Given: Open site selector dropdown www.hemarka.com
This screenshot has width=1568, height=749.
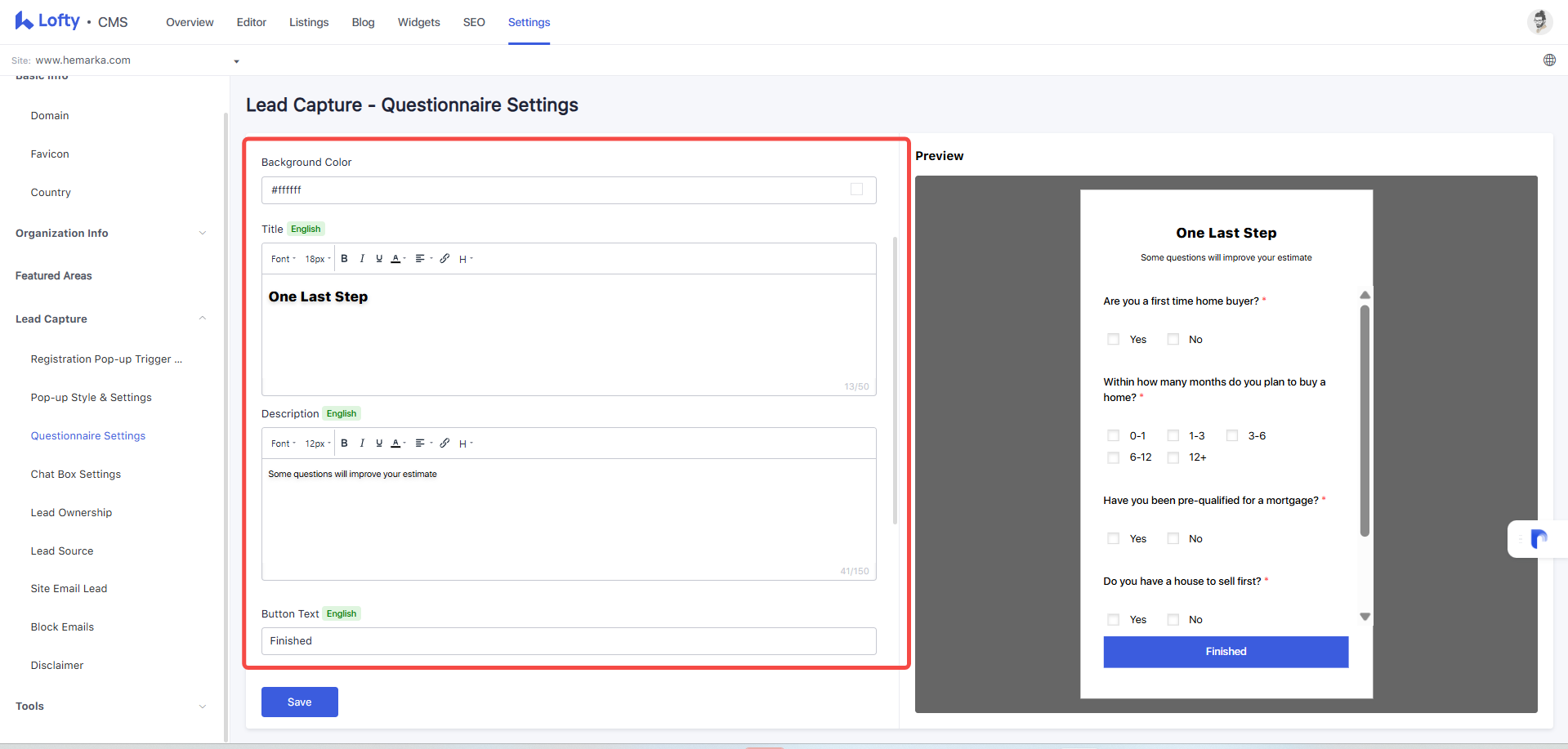Looking at the screenshot, I should (126, 60).
